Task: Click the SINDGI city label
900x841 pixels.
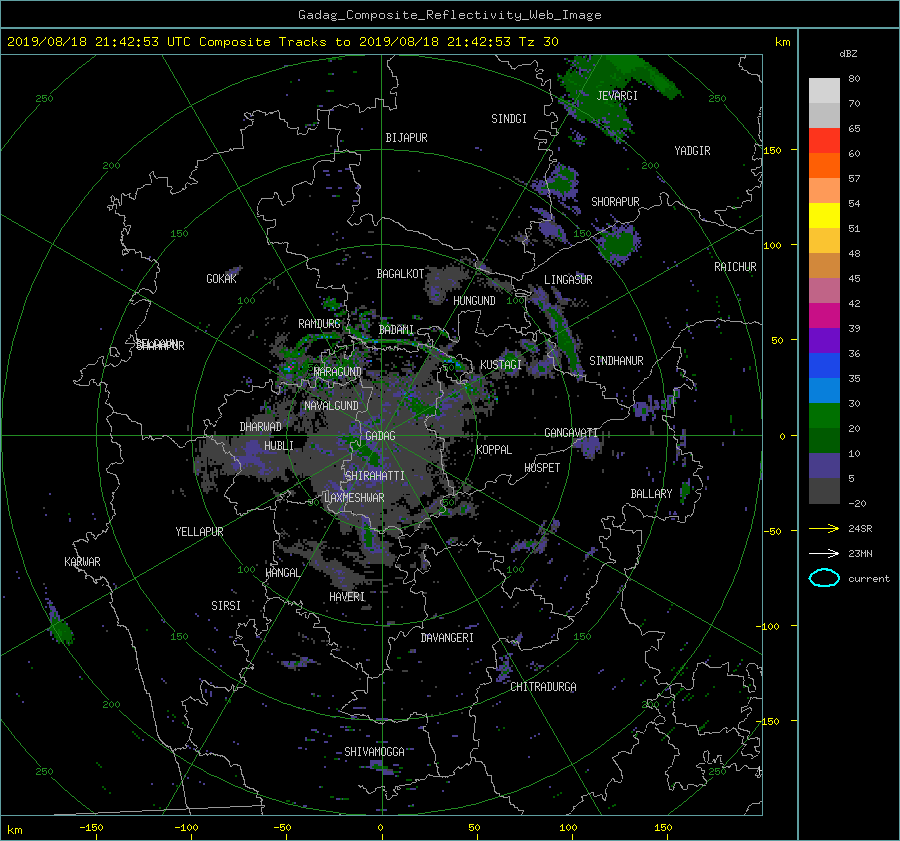Action: 509,119
